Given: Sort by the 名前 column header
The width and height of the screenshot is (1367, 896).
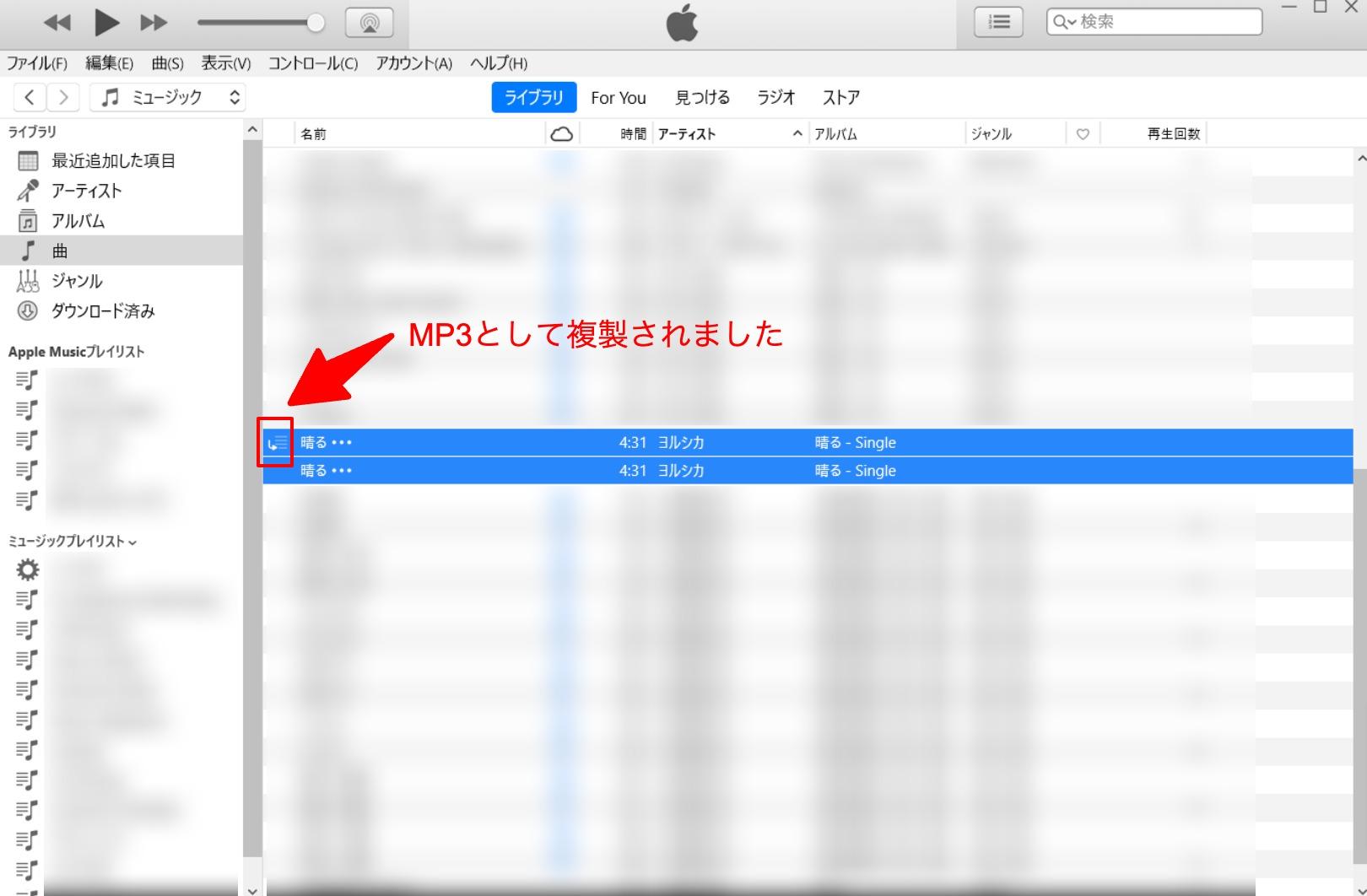Looking at the screenshot, I should tap(420, 134).
